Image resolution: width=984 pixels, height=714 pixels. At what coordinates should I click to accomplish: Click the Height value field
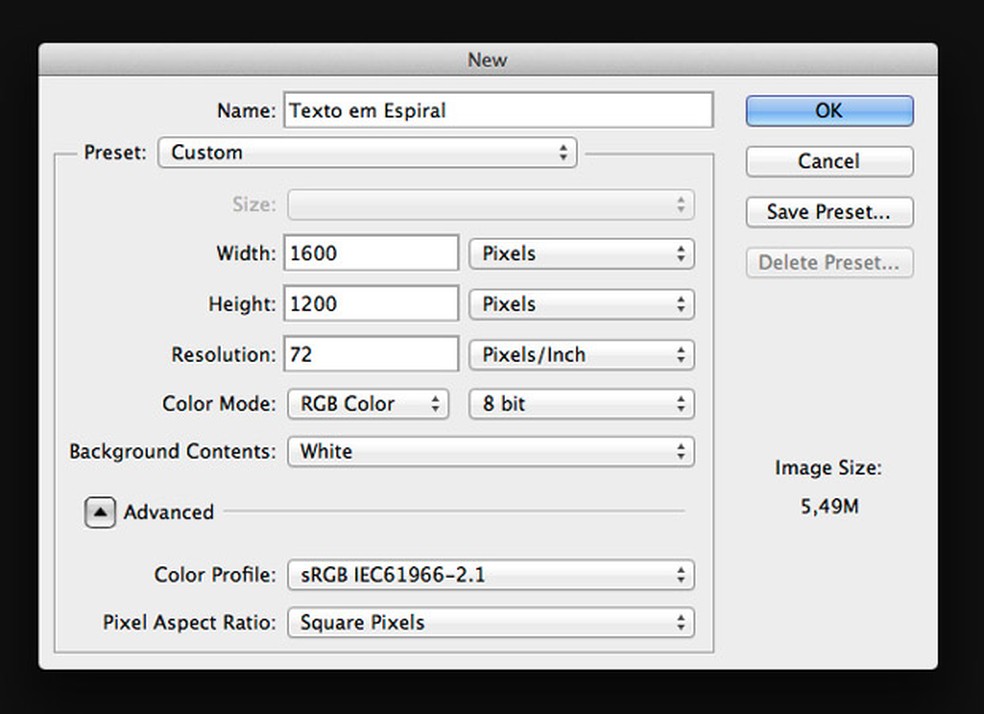click(371, 304)
